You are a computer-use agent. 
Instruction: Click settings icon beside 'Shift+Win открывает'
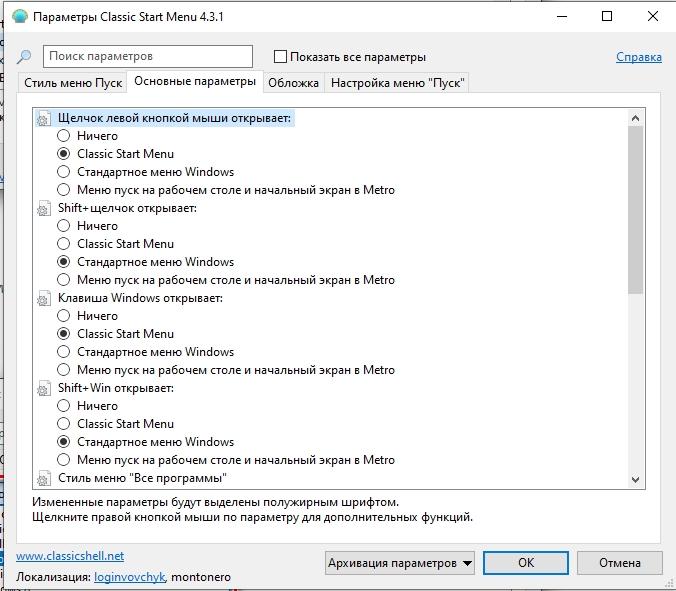(x=44, y=388)
